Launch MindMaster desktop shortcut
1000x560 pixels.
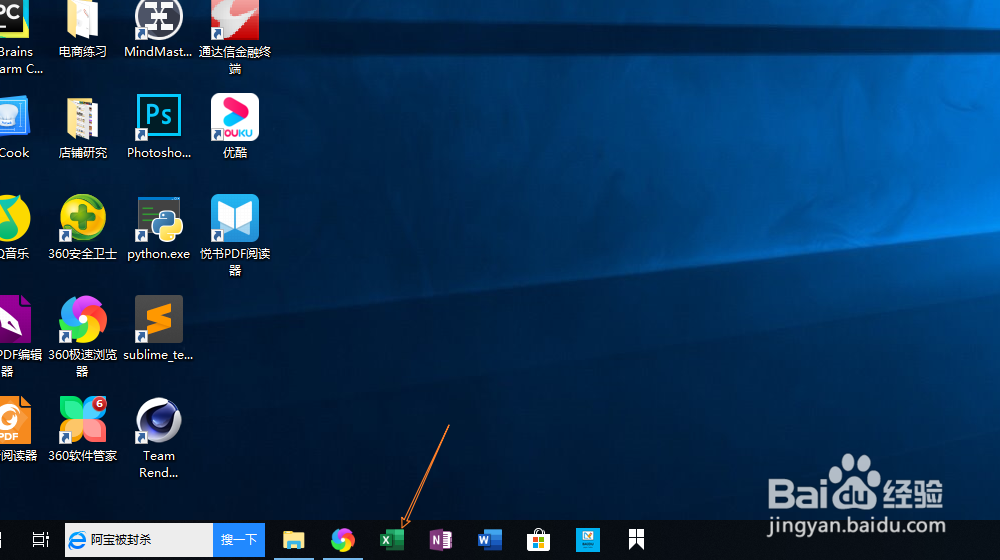tap(158, 29)
